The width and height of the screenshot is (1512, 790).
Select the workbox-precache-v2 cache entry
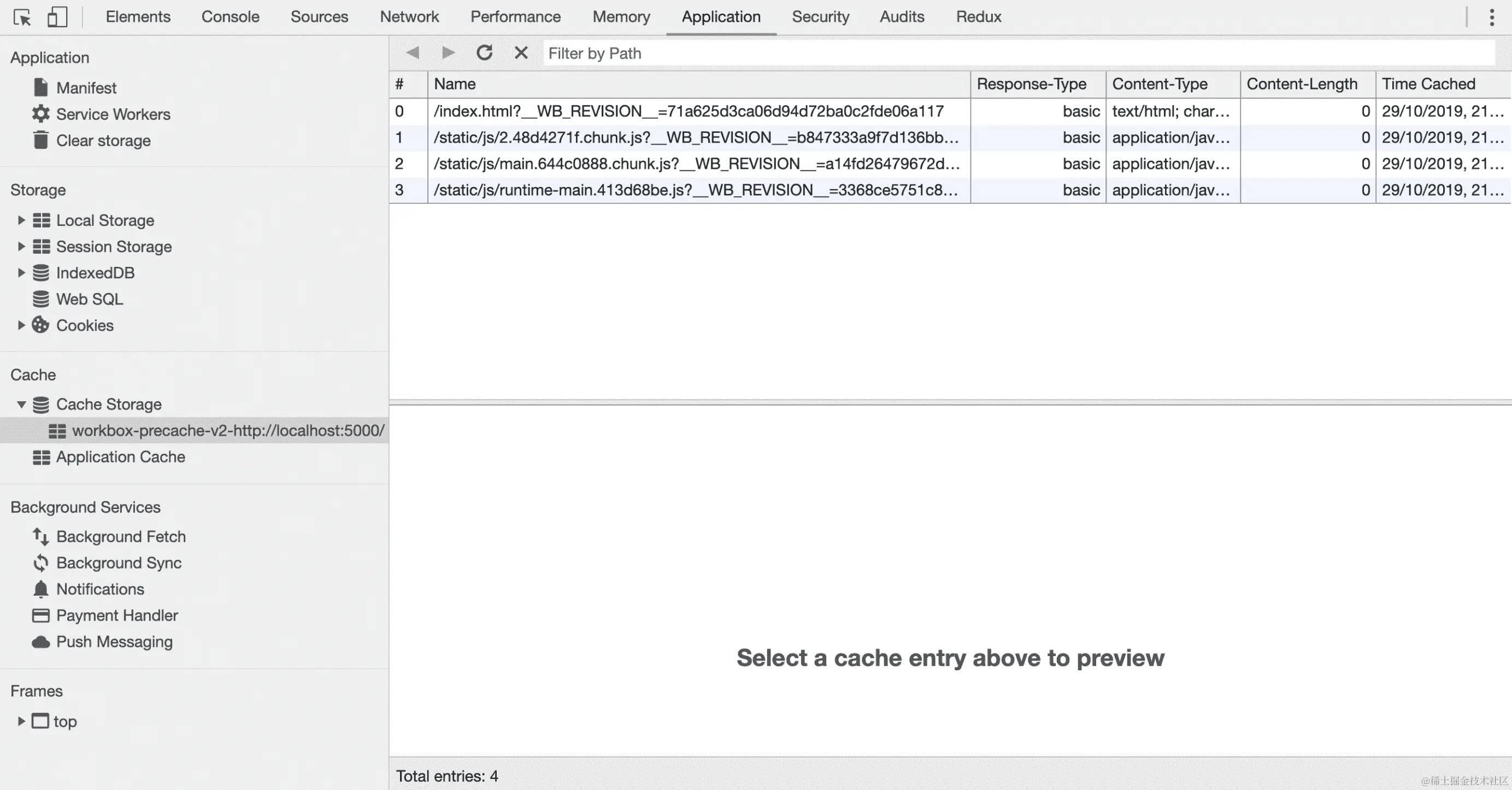(228, 430)
